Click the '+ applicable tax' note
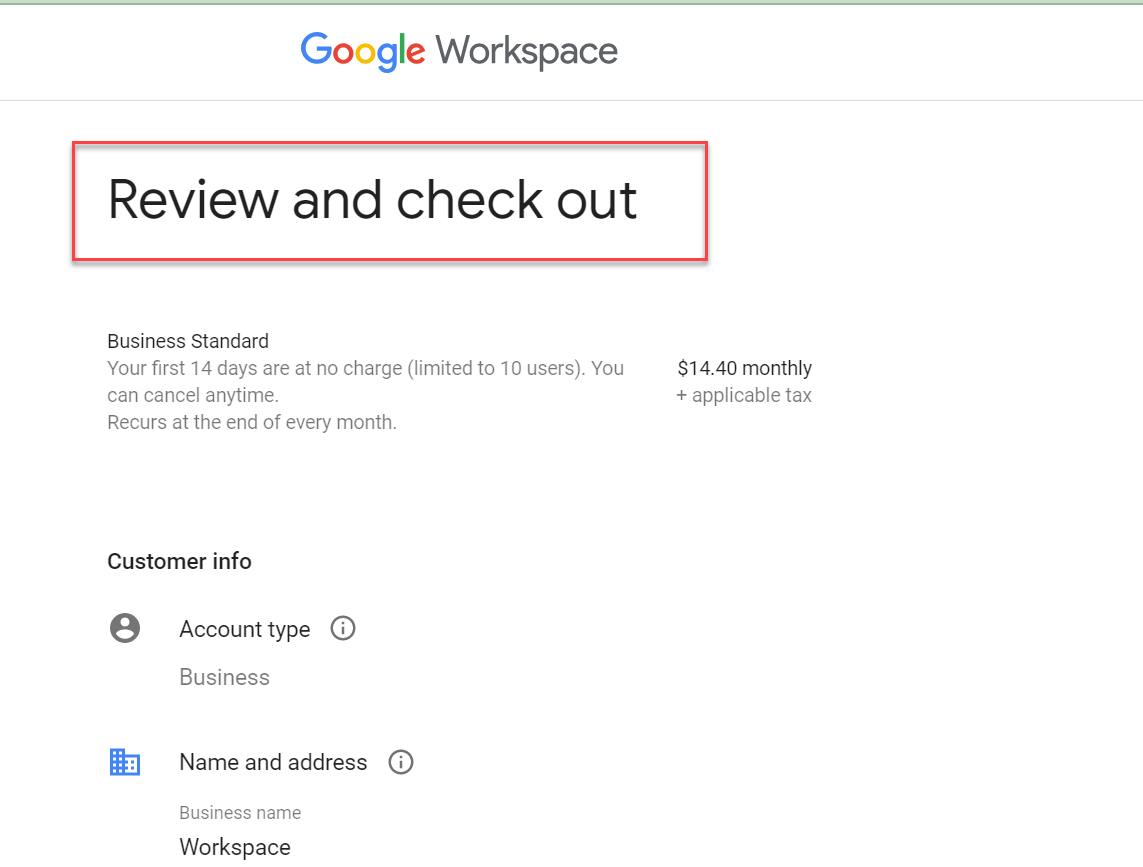Viewport: 1143px width, 867px height. coord(744,395)
